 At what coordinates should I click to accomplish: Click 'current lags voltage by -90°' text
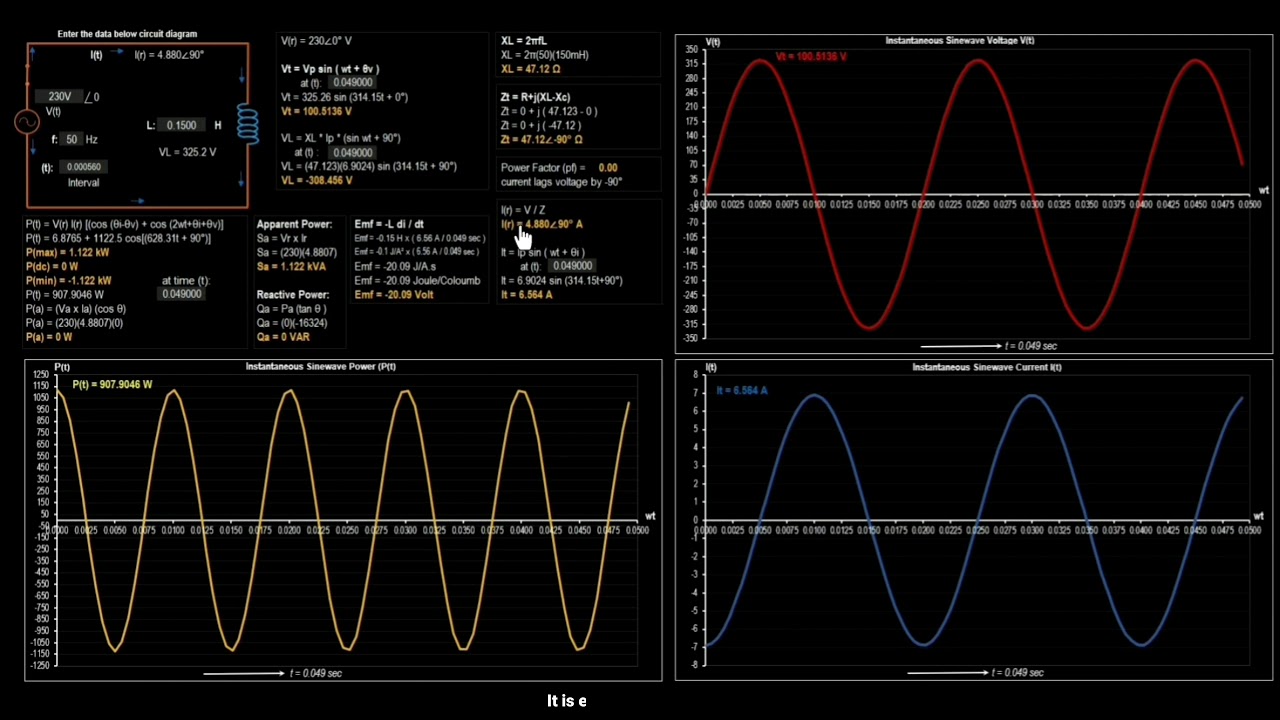(x=561, y=182)
